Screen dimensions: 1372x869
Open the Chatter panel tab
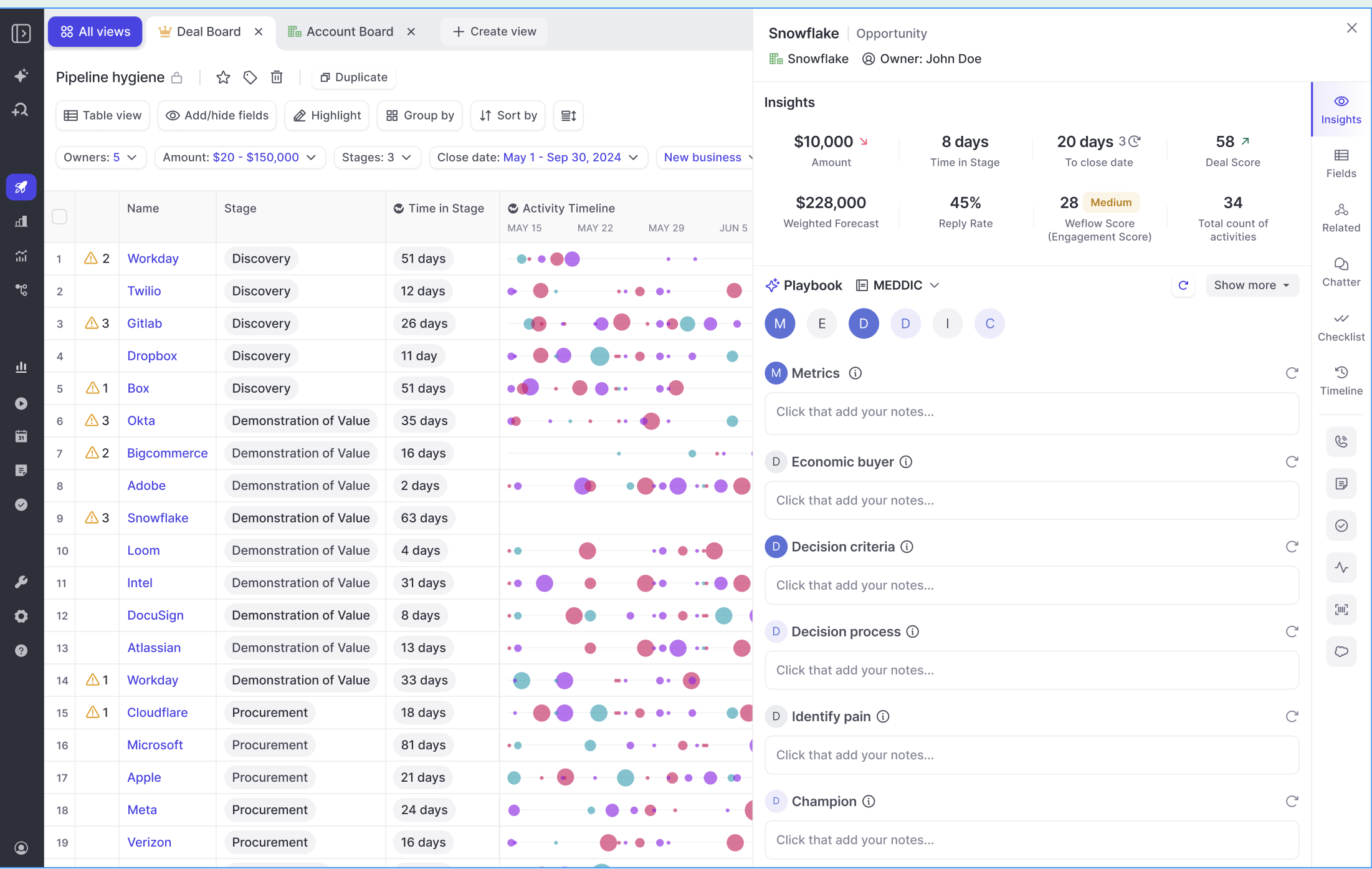point(1341,272)
